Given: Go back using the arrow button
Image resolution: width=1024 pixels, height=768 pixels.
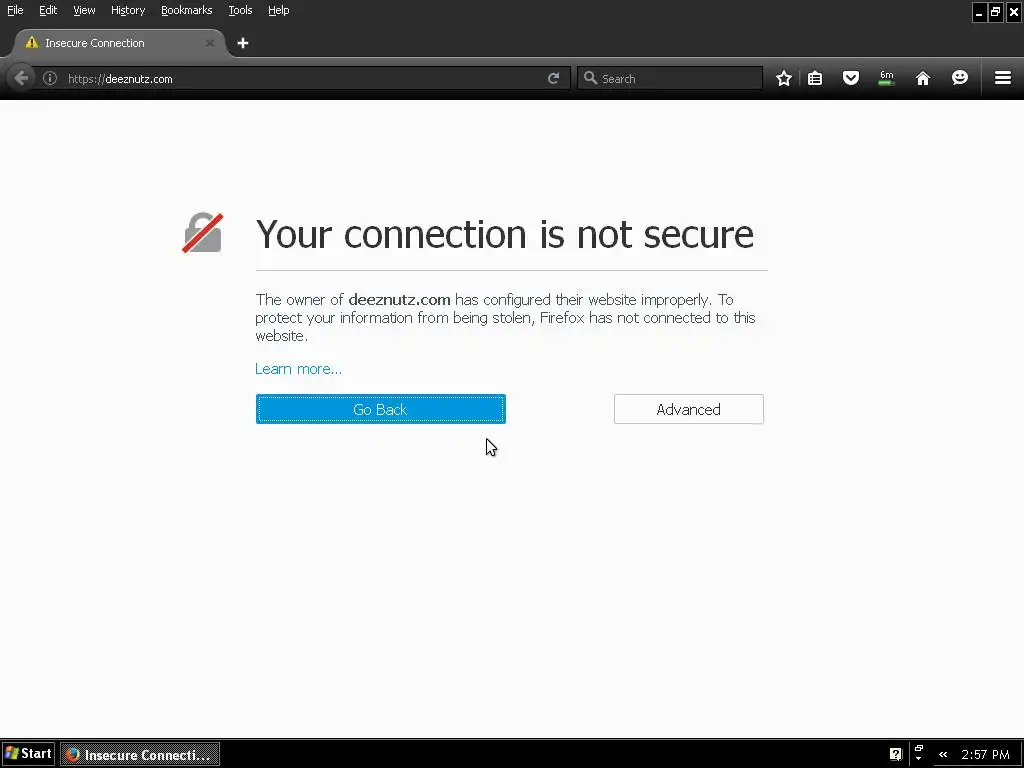Looking at the screenshot, I should pos(21,78).
